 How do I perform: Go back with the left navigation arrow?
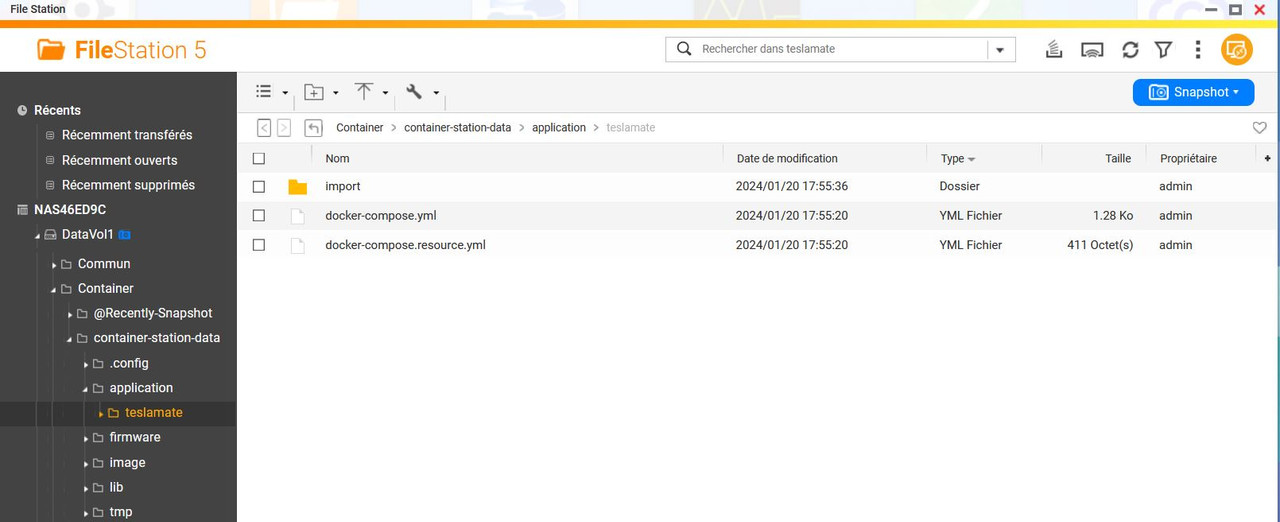(x=264, y=128)
